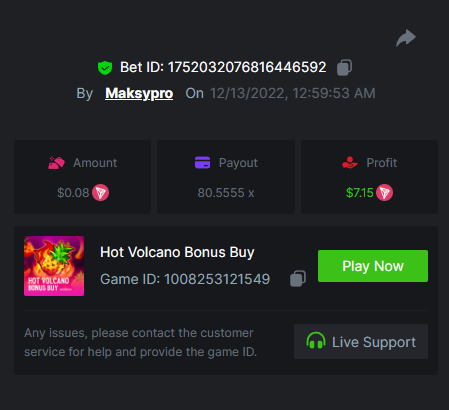Click the TRON coin beside amount $0.08

coord(100,193)
